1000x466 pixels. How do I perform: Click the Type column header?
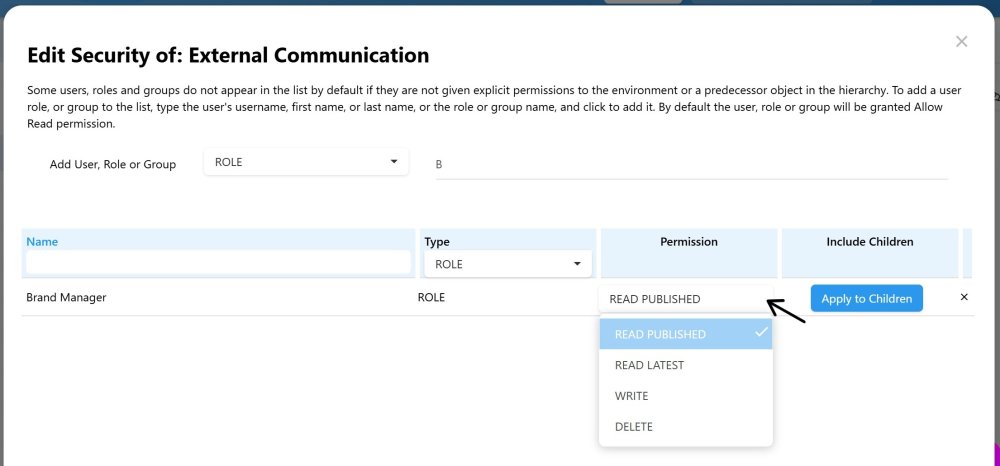[x=437, y=242]
